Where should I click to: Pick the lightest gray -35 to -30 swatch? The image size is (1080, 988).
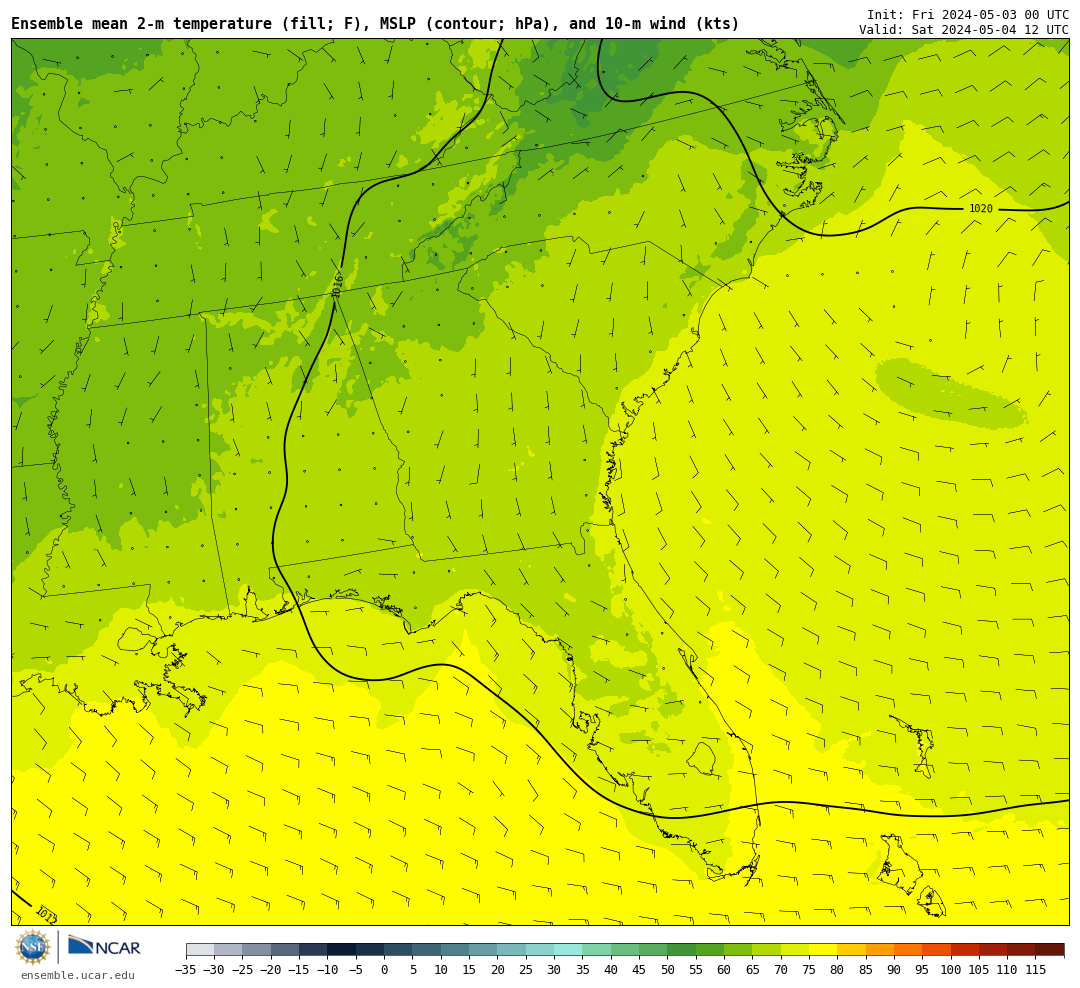coord(200,950)
